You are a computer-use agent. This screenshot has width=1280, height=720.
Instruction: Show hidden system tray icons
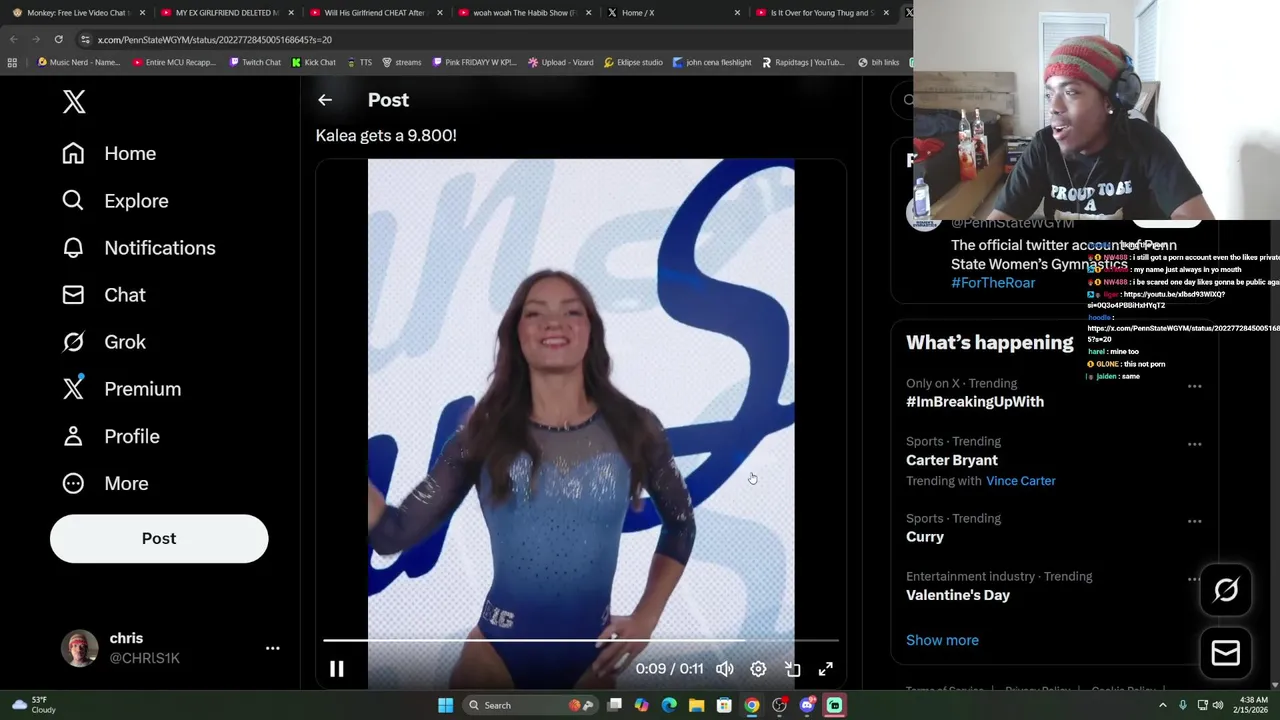[x=1162, y=705]
